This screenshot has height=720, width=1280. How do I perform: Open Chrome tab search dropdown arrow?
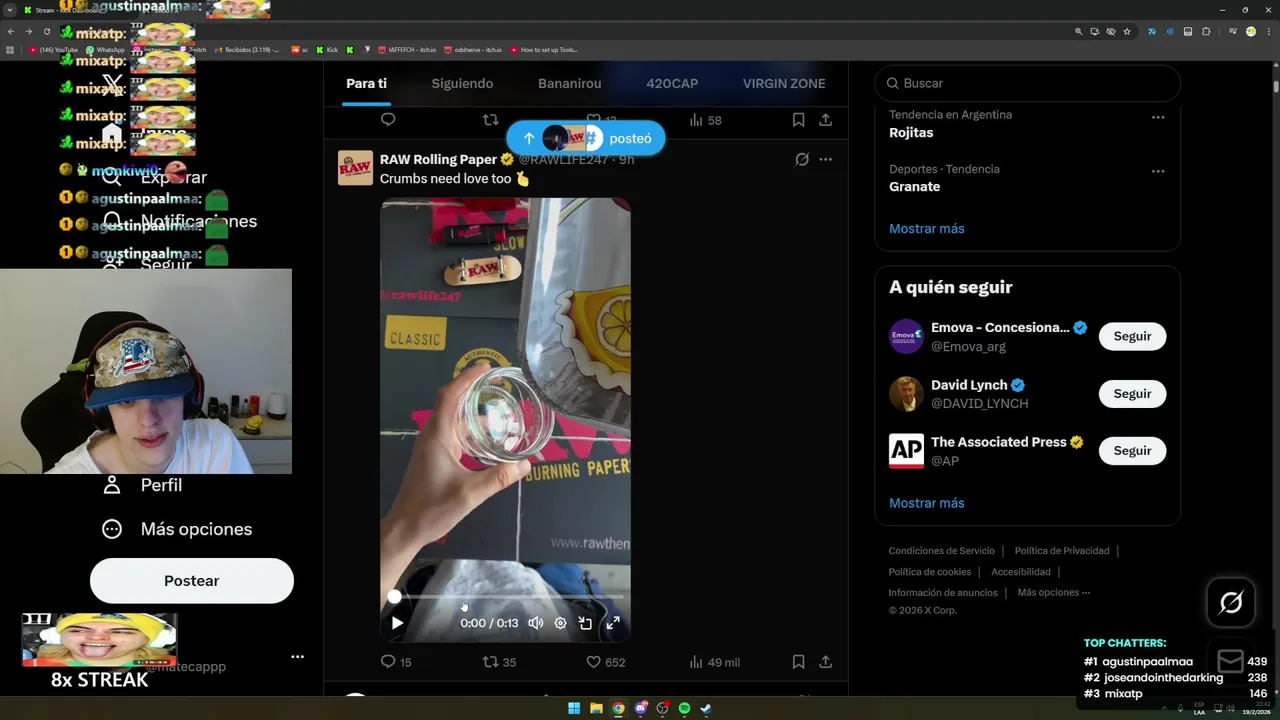click(x=11, y=10)
